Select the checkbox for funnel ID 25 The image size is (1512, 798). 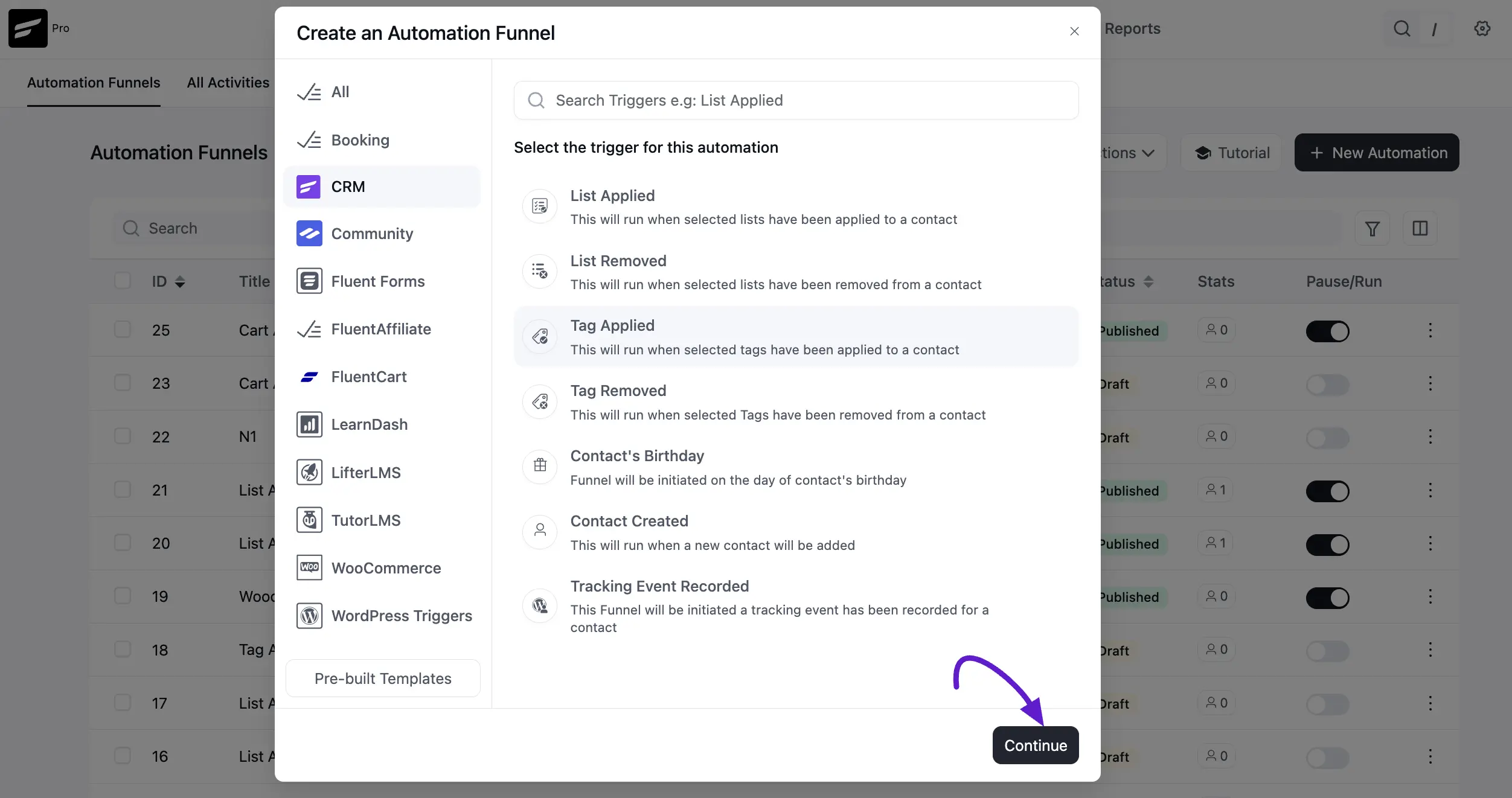123,330
